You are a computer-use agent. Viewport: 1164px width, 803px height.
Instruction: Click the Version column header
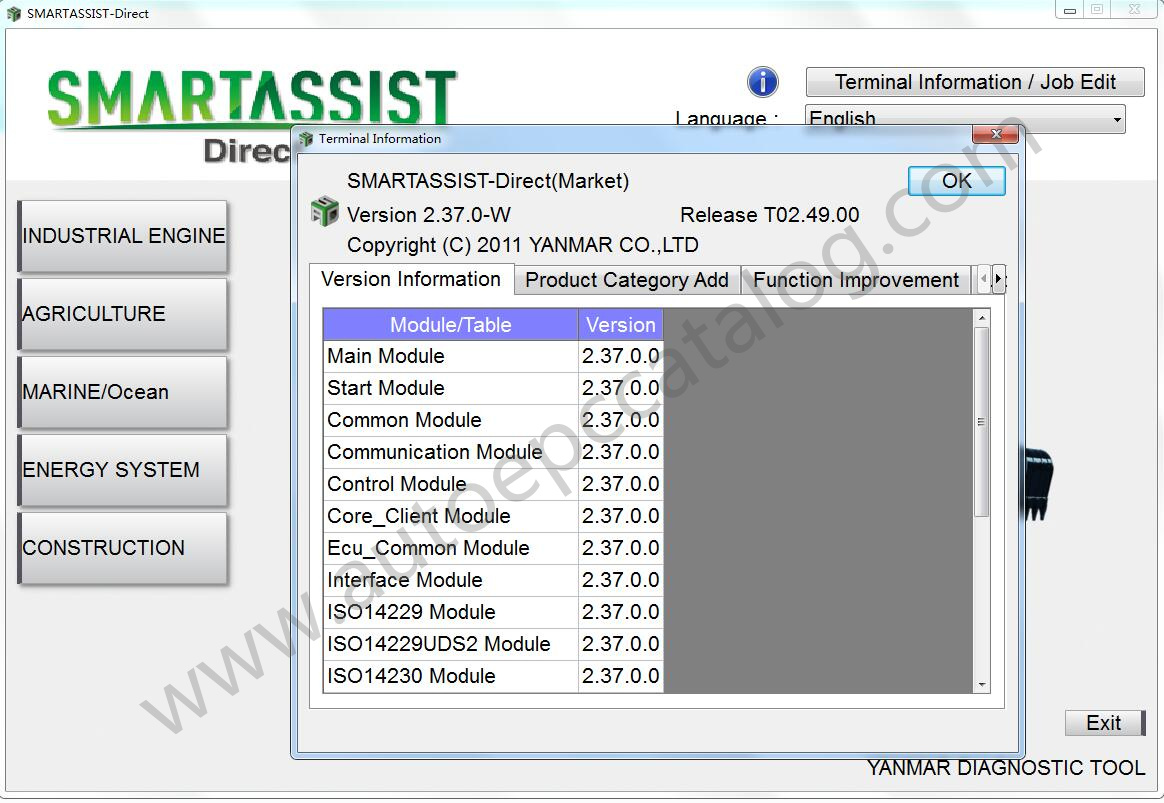(x=621, y=324)
